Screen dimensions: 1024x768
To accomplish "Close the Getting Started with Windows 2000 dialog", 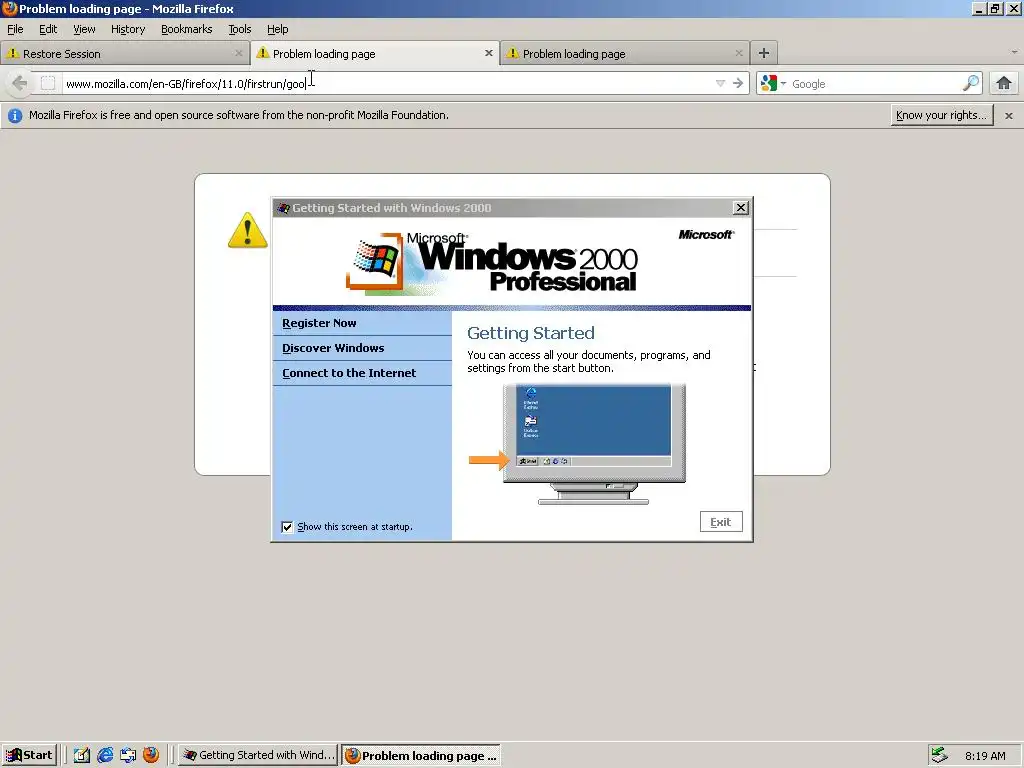I will 741,208.
